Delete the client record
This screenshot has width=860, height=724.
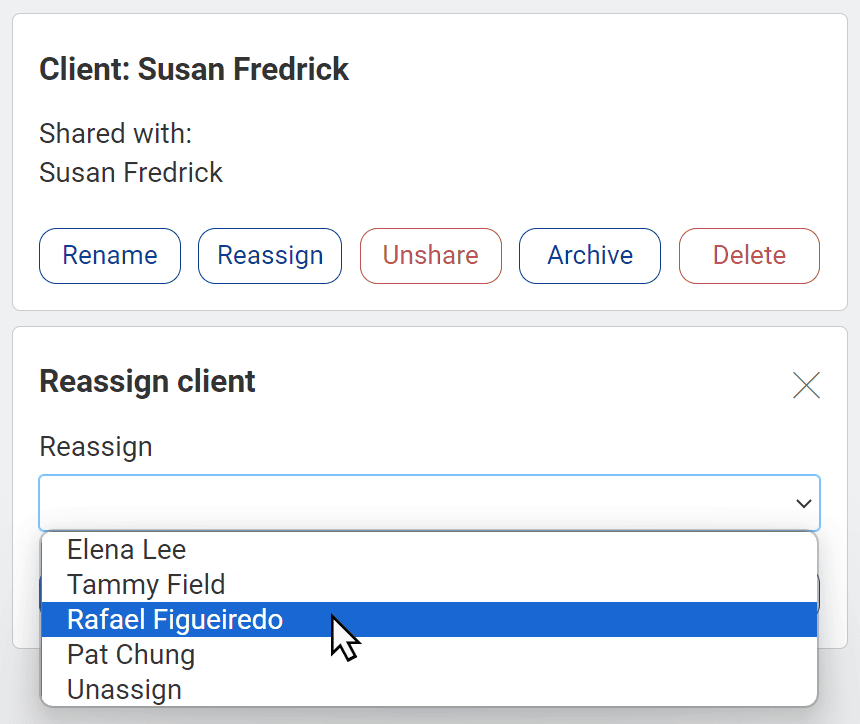[749, 256]
